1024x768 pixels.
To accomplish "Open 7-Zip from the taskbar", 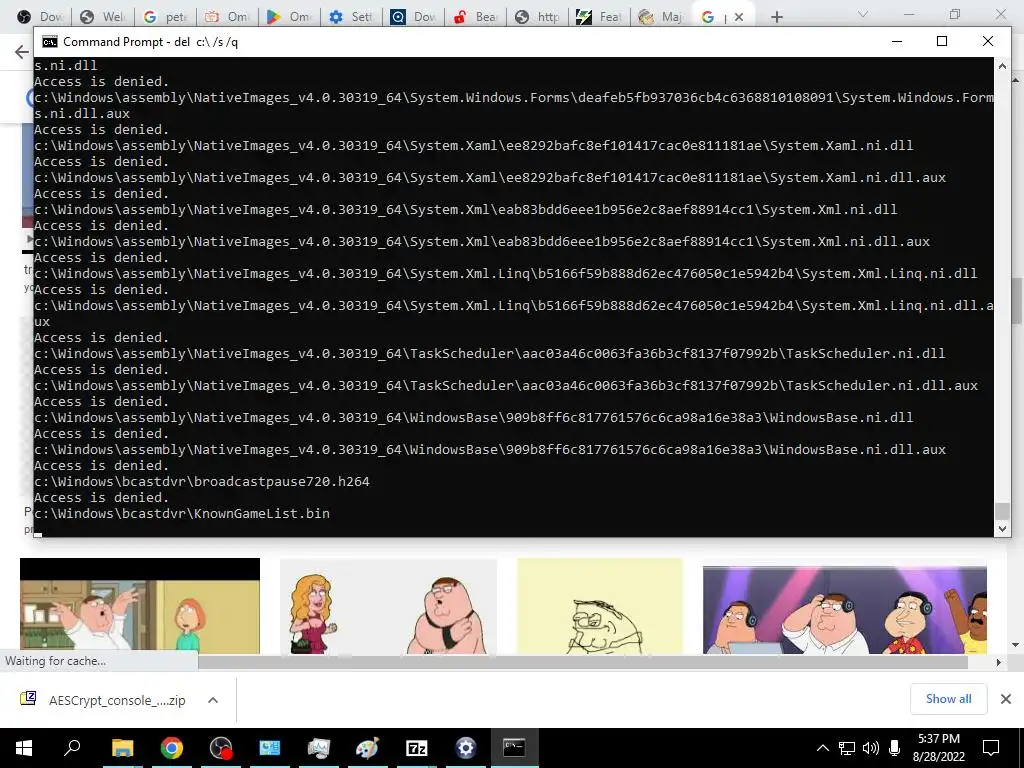I will point(416,748).
